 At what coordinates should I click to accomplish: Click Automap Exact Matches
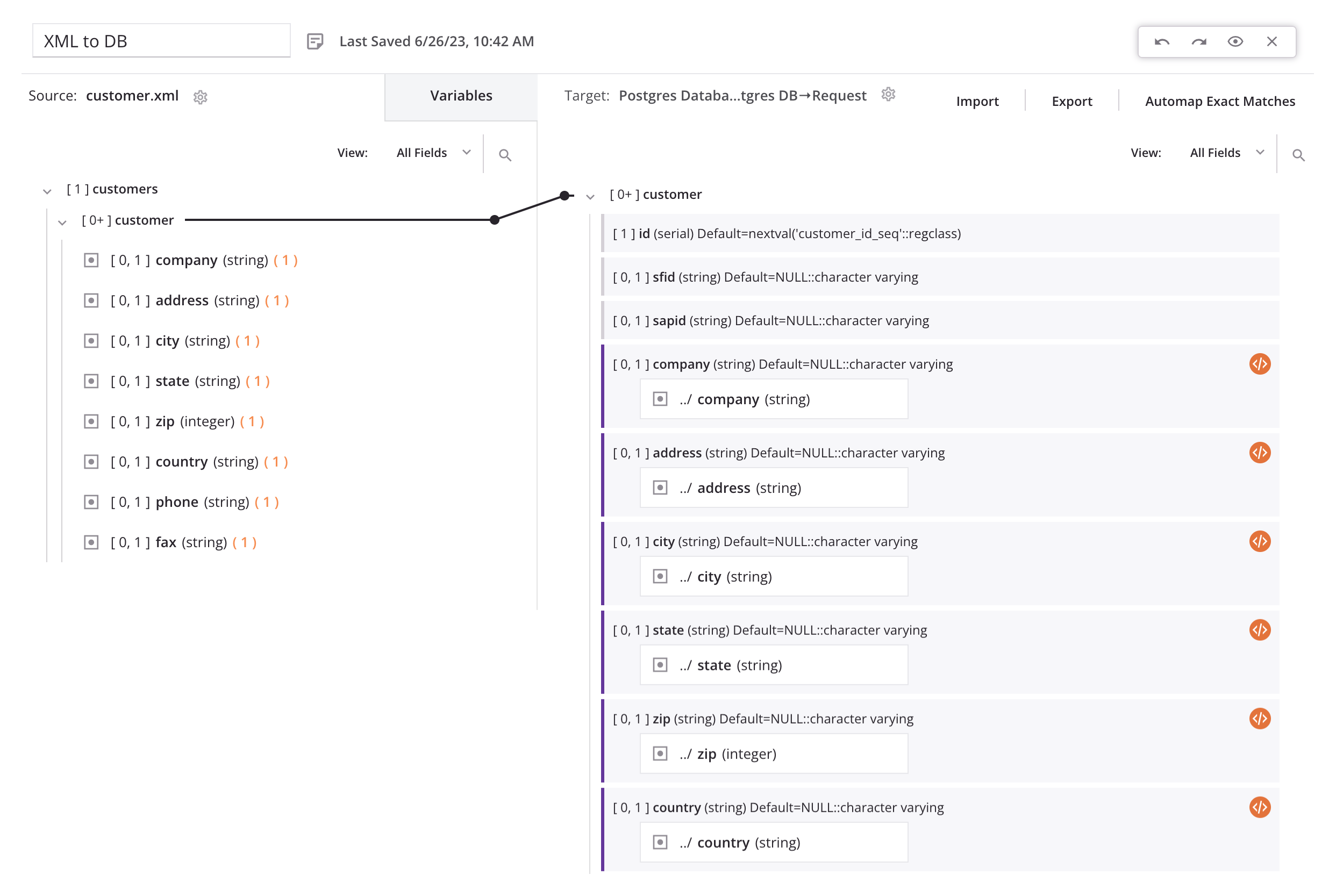[1219, 101]
